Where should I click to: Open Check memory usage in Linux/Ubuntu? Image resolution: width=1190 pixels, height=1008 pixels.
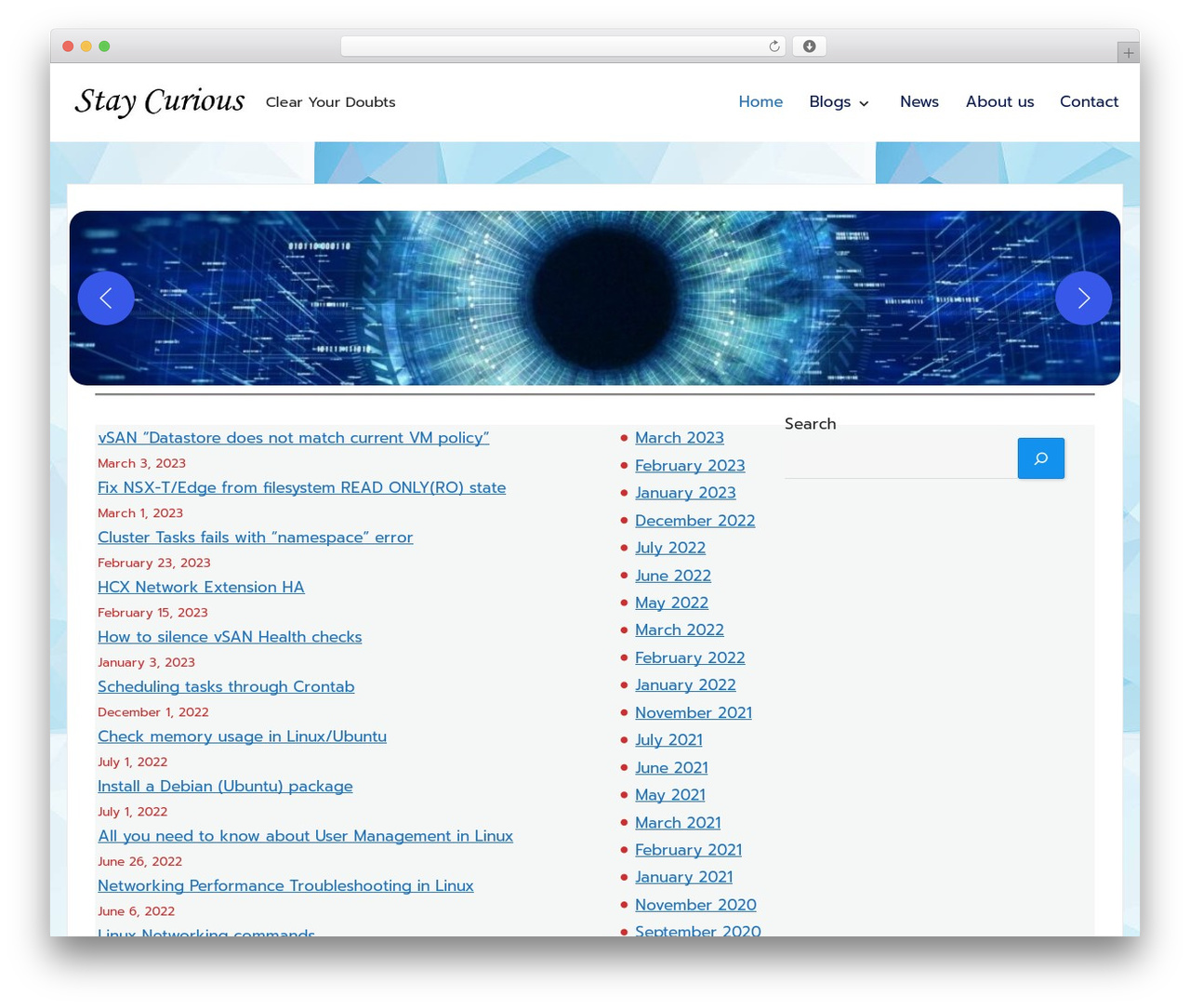click(242, 736)
